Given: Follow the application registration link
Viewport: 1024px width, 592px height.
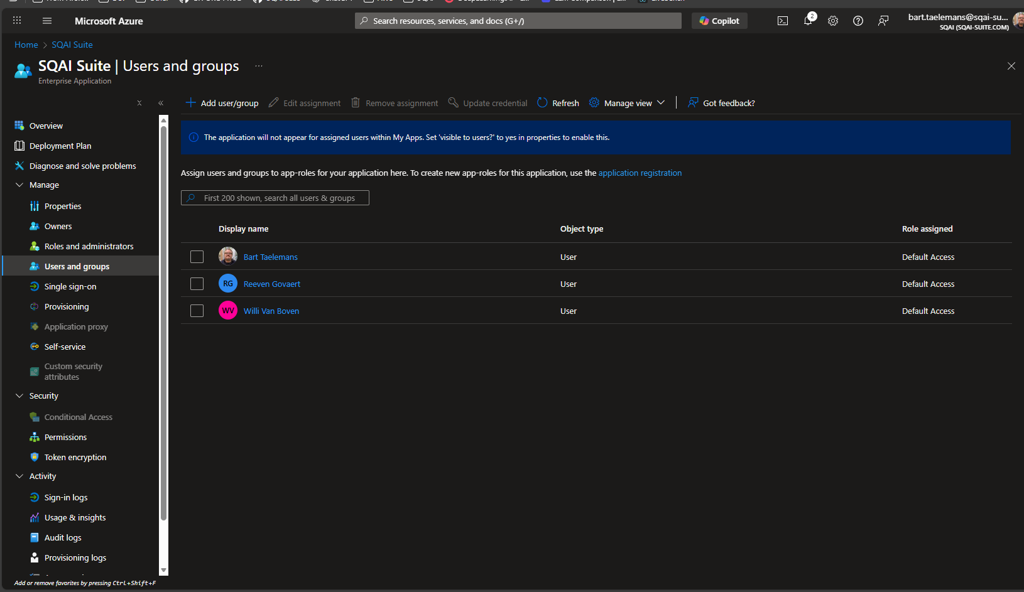Looking at the screenshot, I should tap(640, 173).
